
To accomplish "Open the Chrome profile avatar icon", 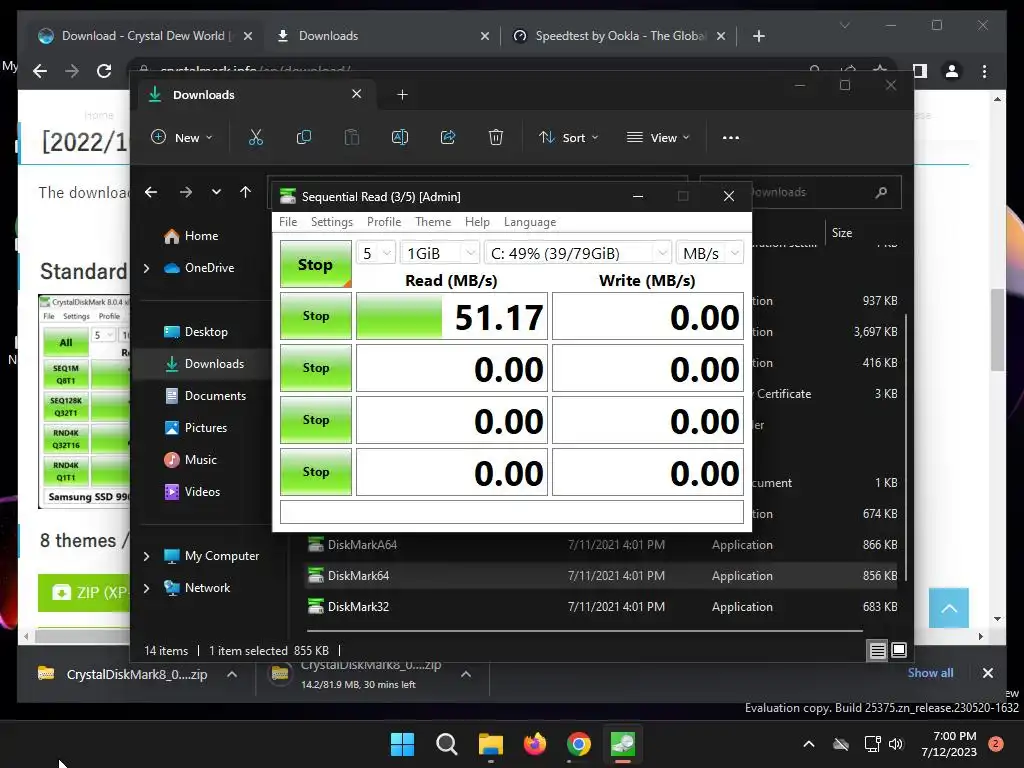I will click(952, 71).
